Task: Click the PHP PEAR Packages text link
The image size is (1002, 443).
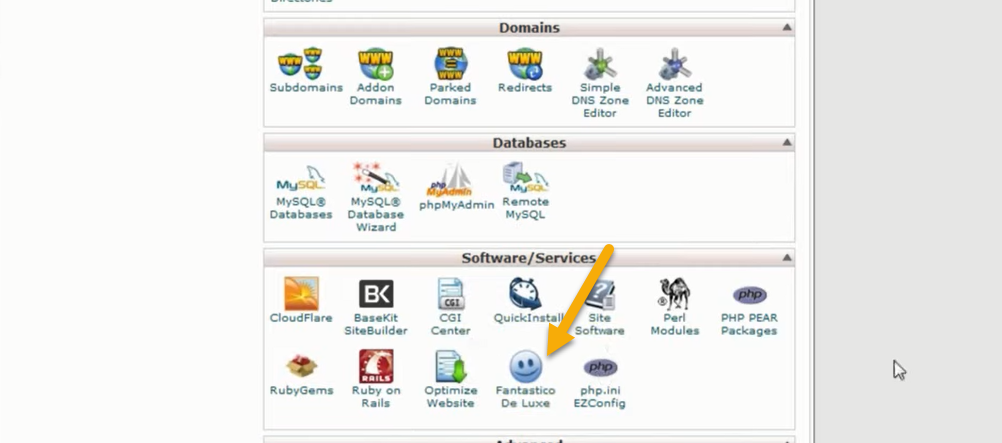Action: (749, 324)
